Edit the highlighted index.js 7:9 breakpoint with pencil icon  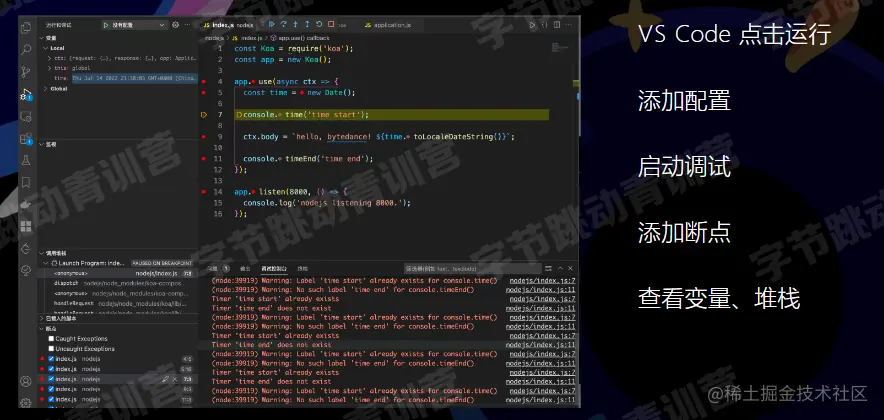click(166, 379)
